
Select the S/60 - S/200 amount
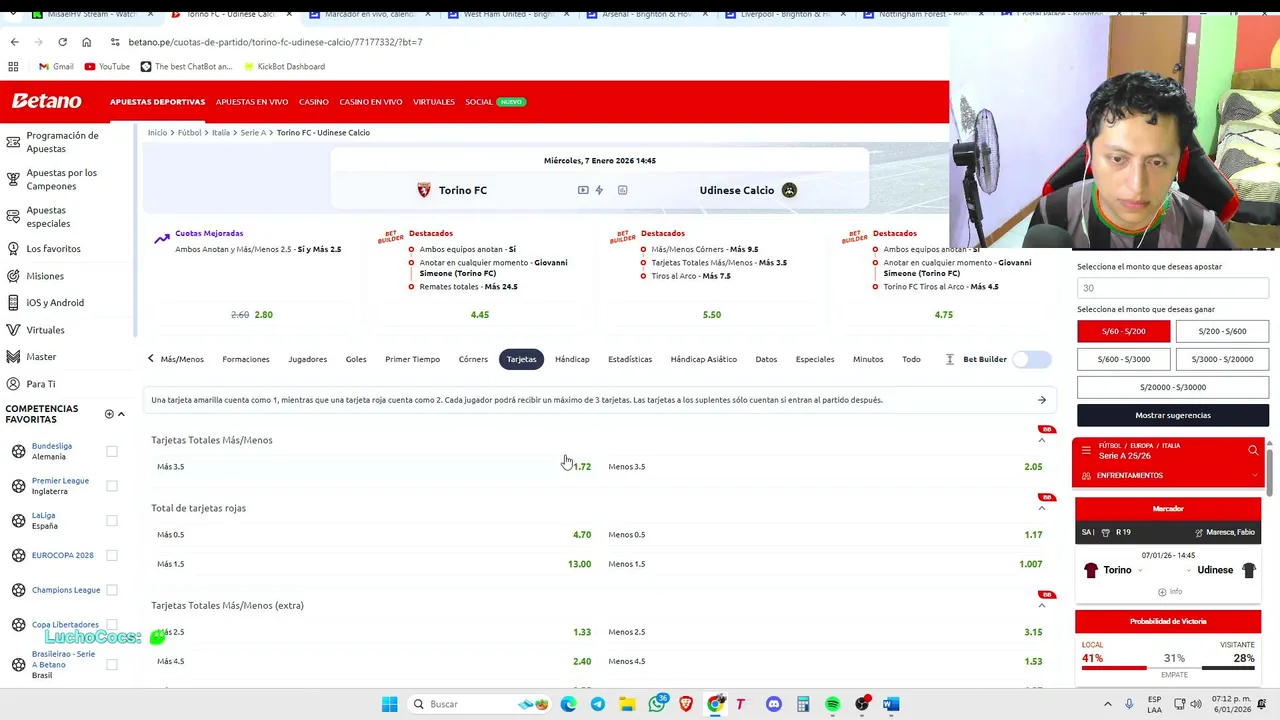pyautogui.click(x=1123, y=331)
